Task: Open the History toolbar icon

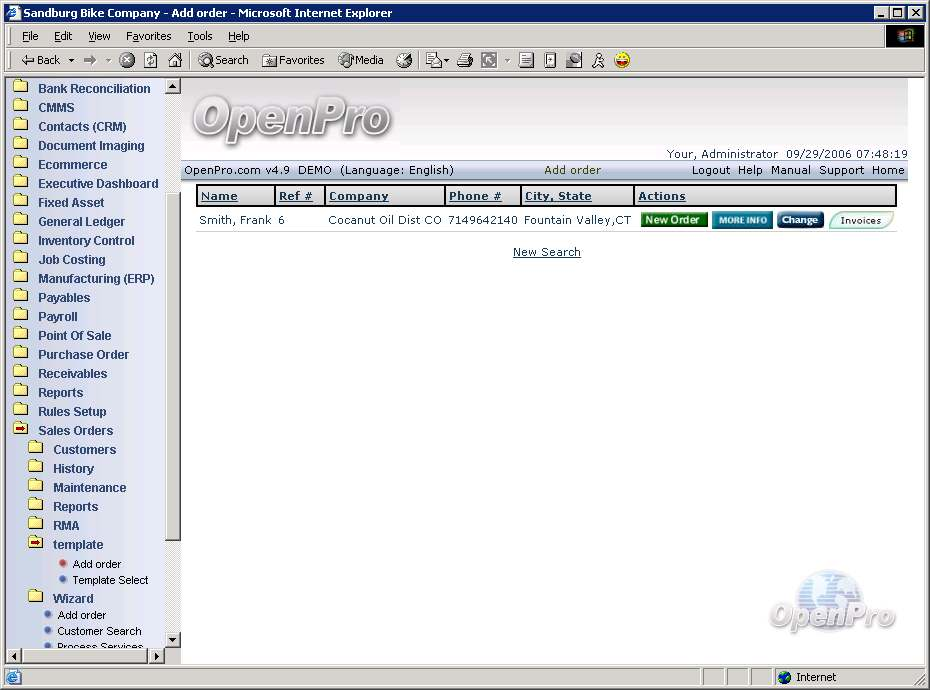Action: click(404, 60)
